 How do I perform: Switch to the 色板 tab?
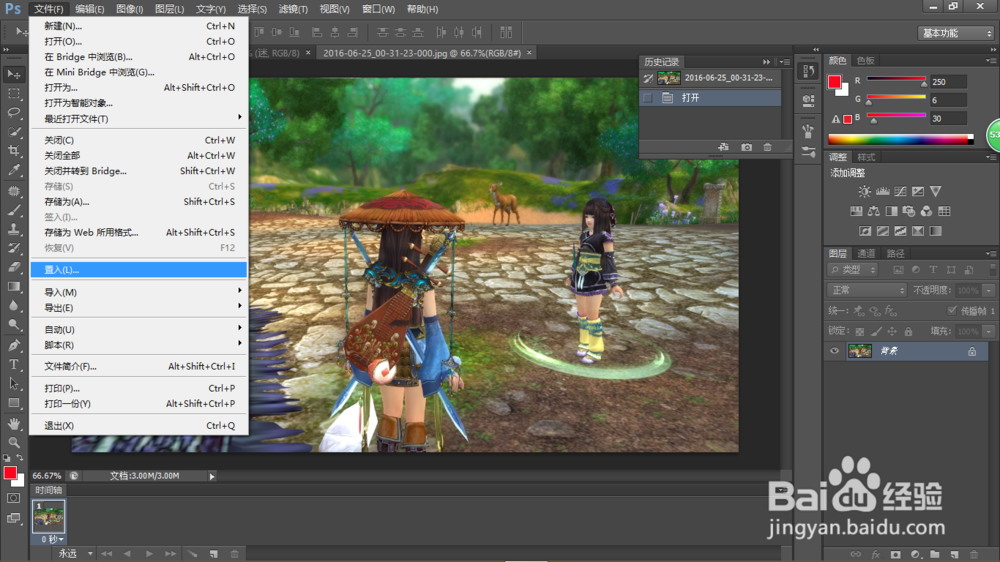(865, 61)
